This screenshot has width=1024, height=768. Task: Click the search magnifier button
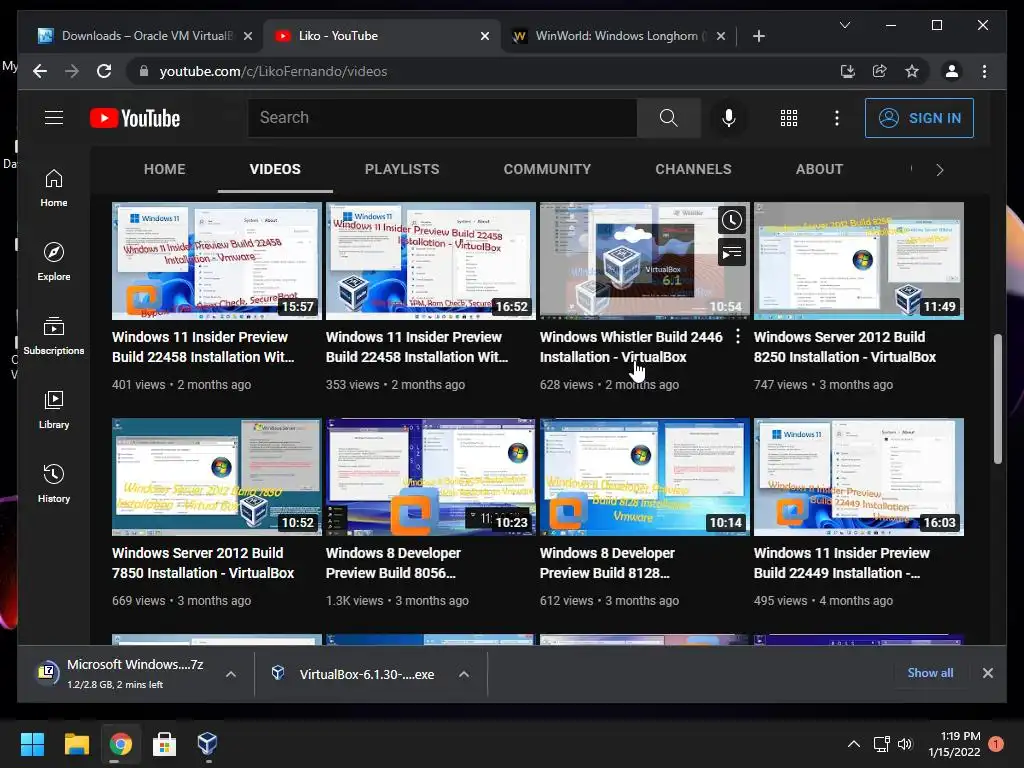point(668,118)
